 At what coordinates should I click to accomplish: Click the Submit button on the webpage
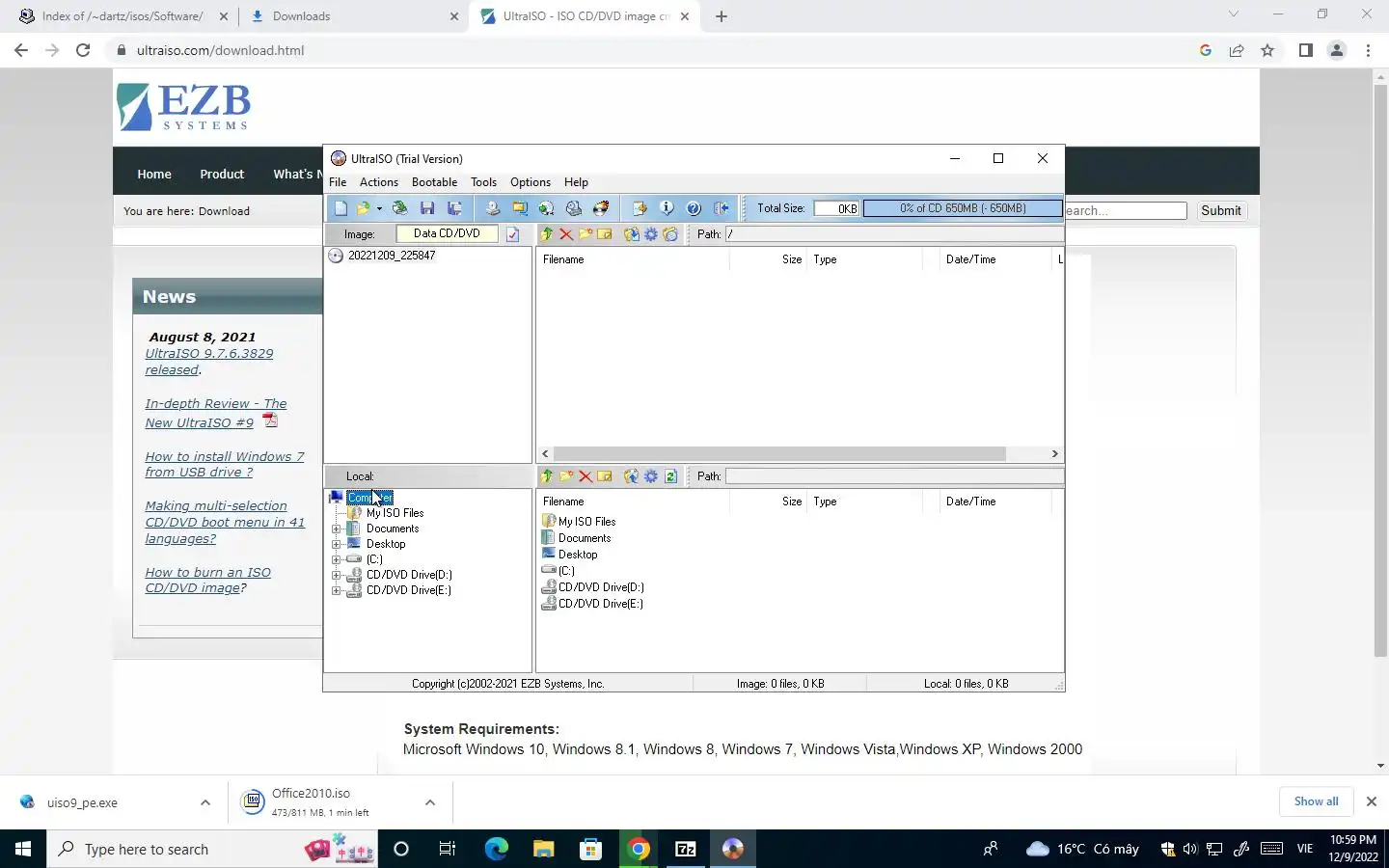click(1220, 210)
